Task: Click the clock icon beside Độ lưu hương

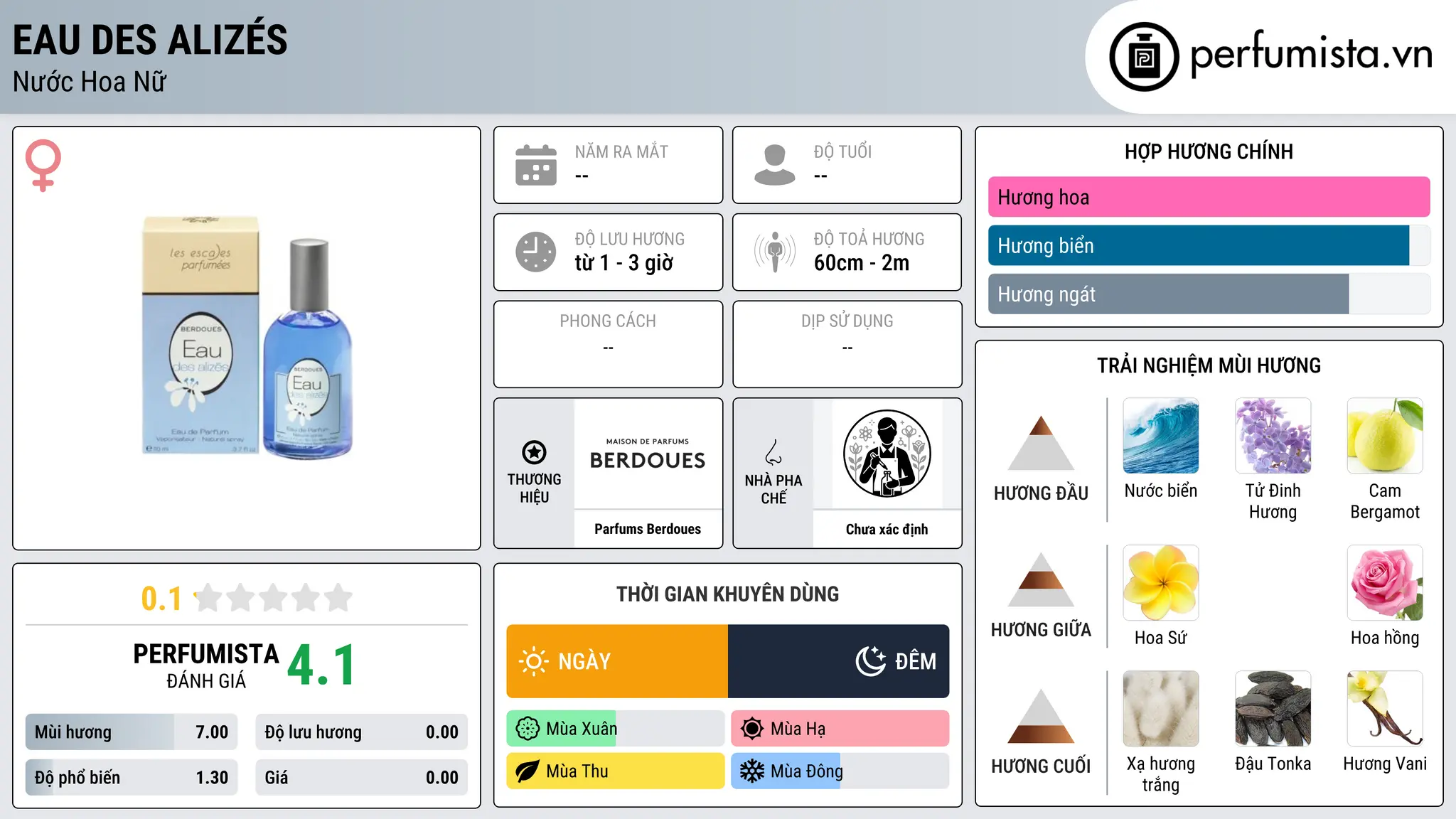Action: [536, 252]
